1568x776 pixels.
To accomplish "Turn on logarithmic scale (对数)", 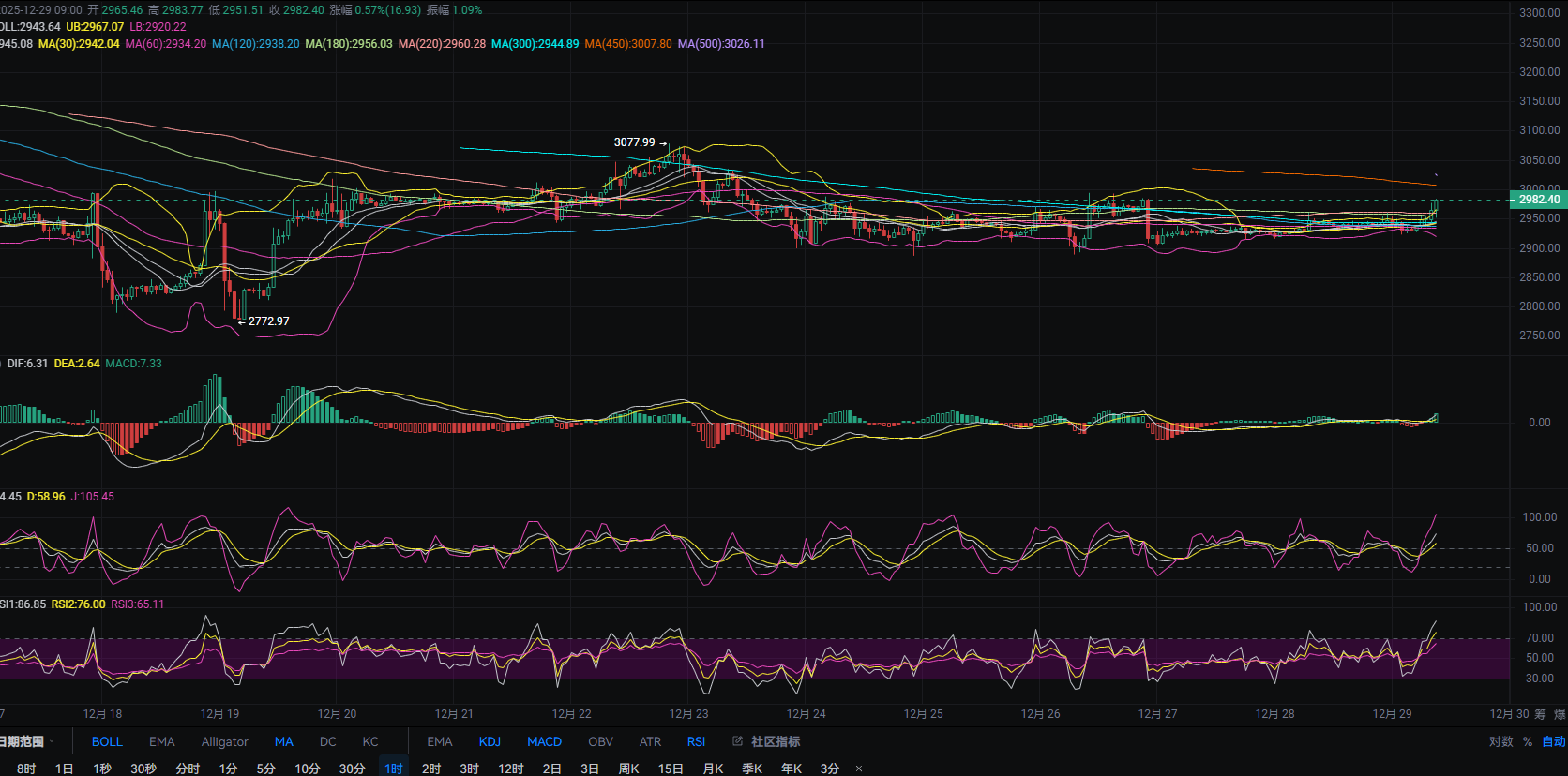I will tap(1500, 741).
